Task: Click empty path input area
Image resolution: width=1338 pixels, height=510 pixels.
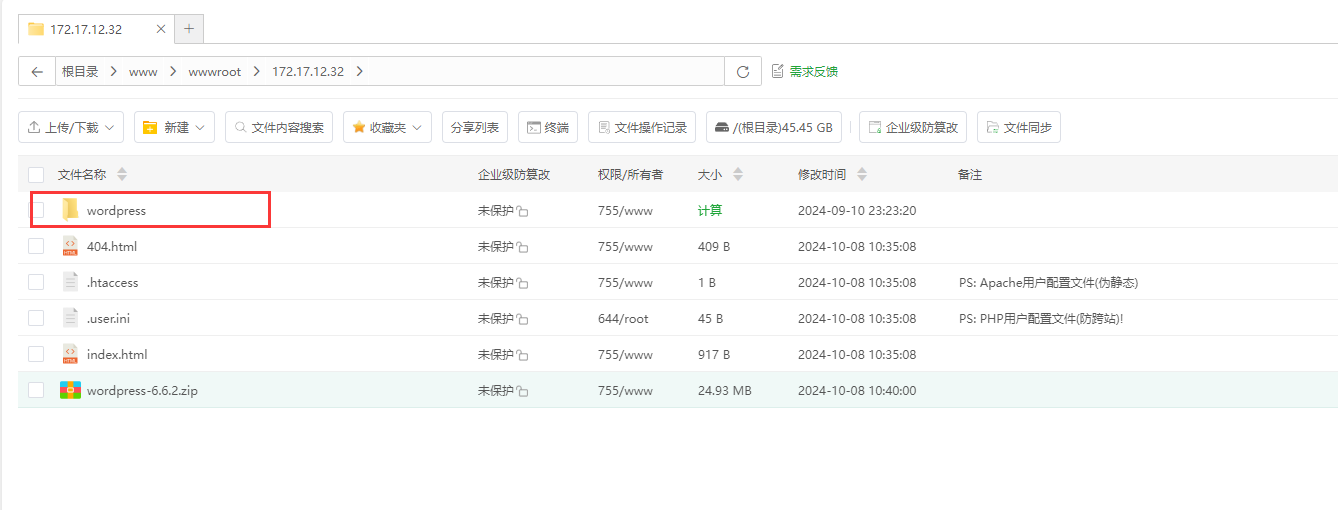Action: pyautogui.click(x=547, y=71)
